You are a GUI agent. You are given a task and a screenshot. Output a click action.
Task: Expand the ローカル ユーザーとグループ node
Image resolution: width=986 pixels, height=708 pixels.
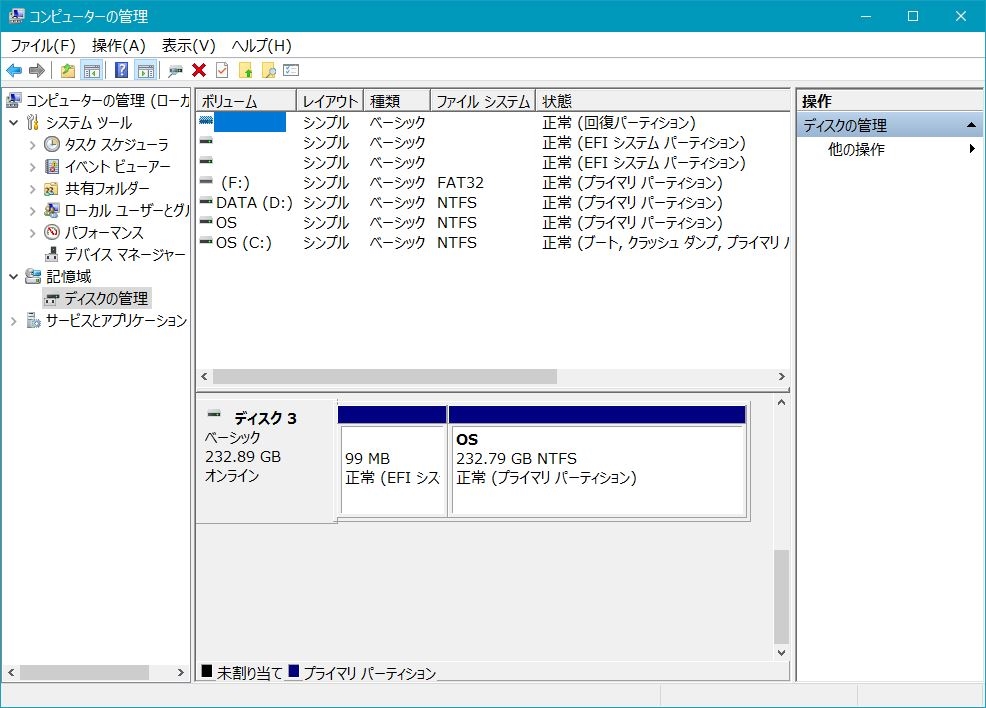33,211
